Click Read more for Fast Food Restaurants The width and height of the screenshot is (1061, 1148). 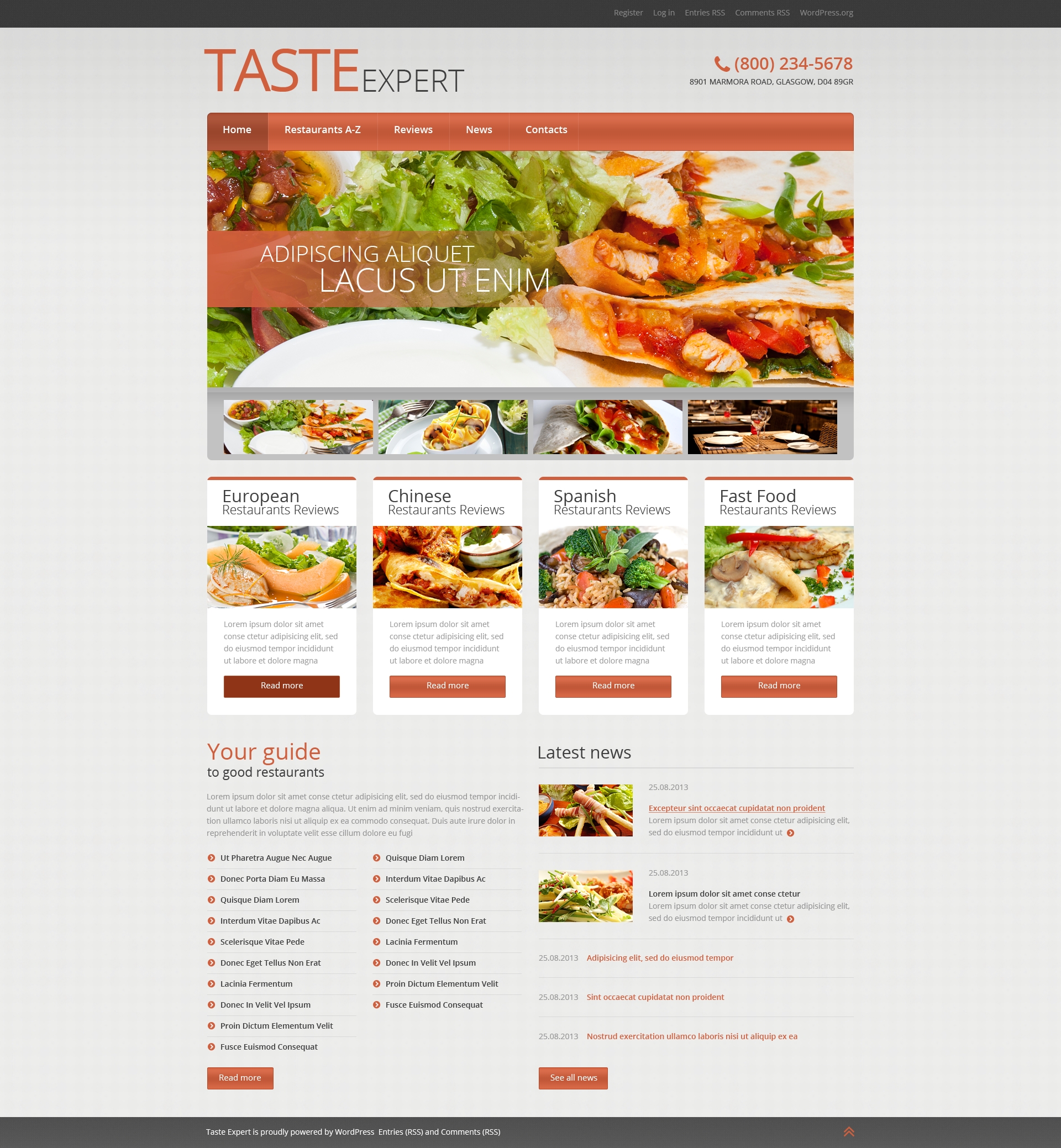coord(778,686)
